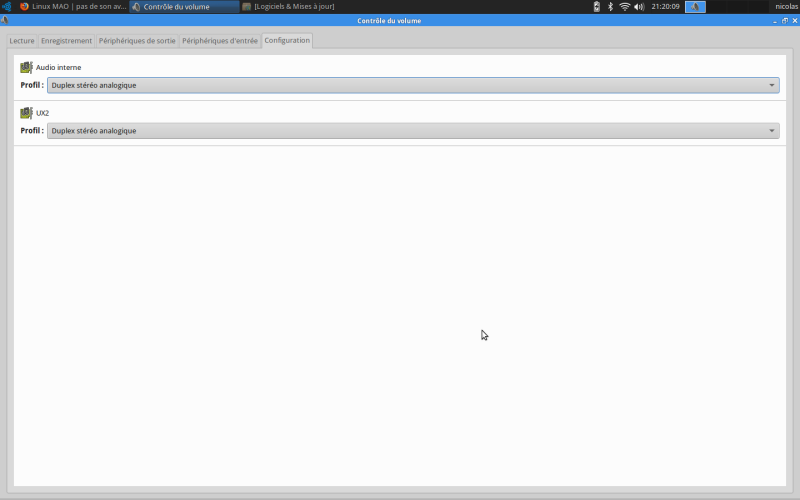Open the applications menu icon in the panel

pyautogui.click(x=7, y=7)
